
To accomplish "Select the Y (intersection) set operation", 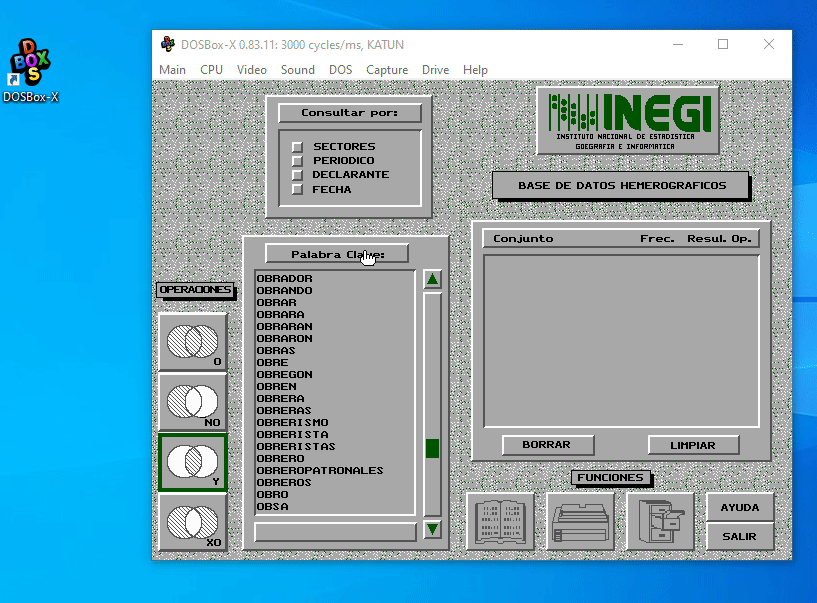I will (x=193, y=462).
